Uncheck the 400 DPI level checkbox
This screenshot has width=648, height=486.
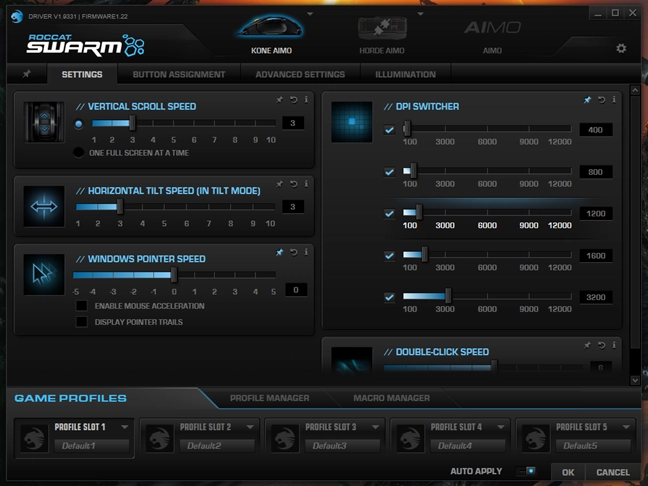point(389,130)
